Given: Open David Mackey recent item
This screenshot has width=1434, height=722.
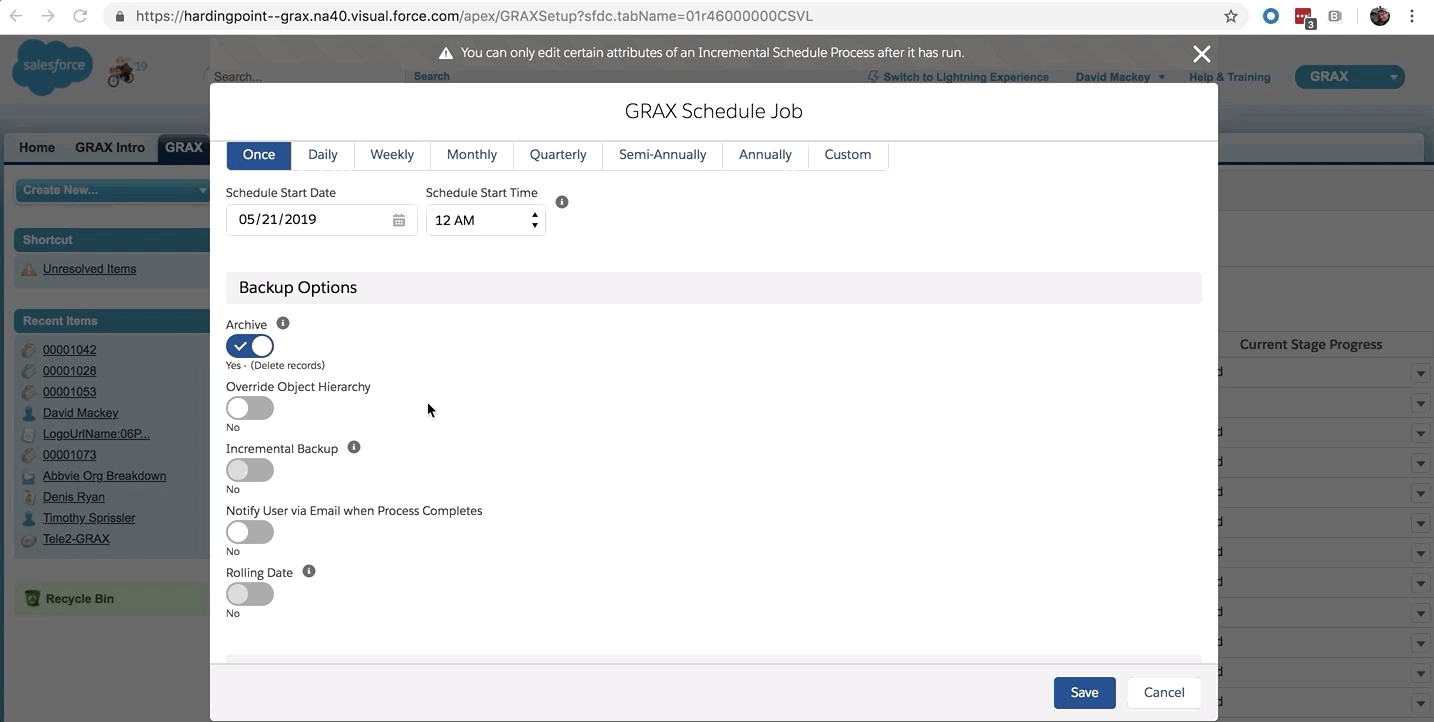Looking at the screenshot, I should (80, 413).
